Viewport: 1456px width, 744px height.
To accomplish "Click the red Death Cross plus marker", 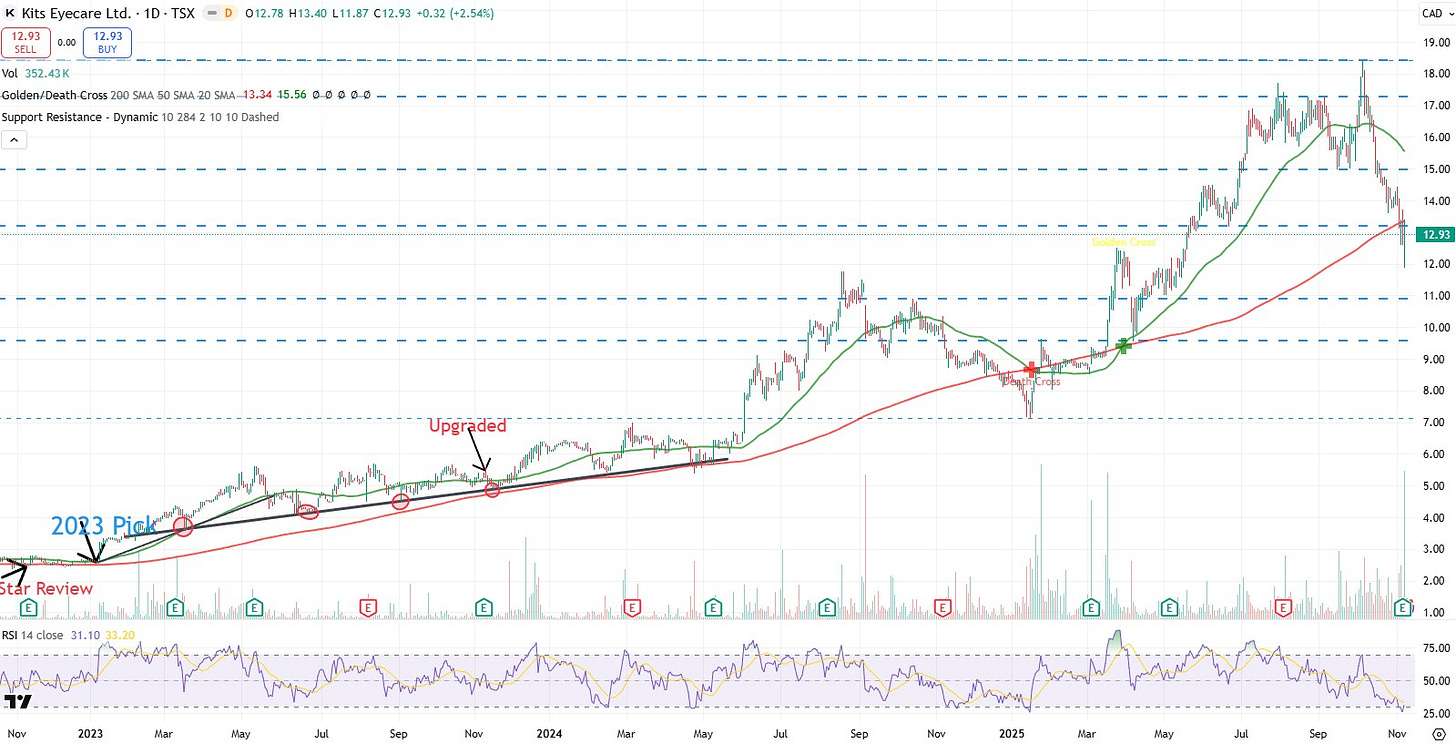I will coord(1031,369).
